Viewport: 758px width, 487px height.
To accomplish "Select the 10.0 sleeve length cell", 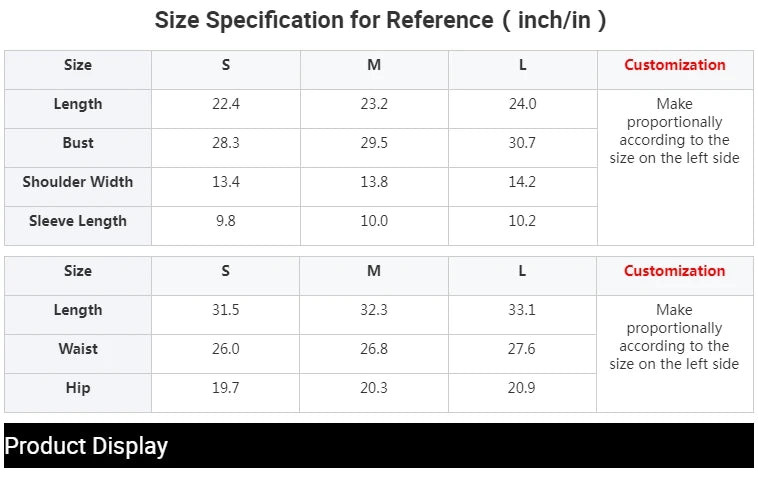I will 374,221.
